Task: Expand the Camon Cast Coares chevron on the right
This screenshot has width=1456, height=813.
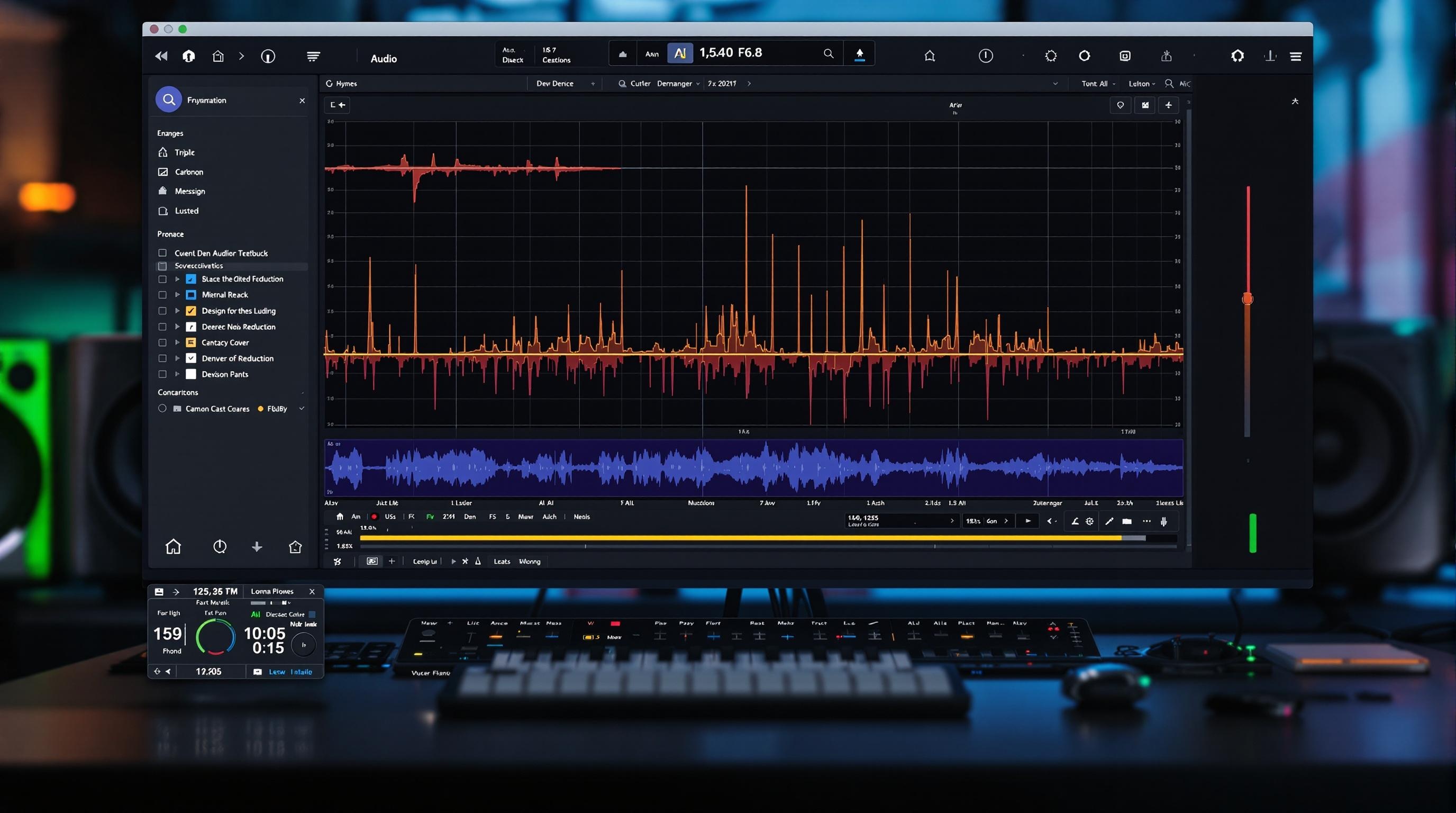Action: tap(301, 408)
